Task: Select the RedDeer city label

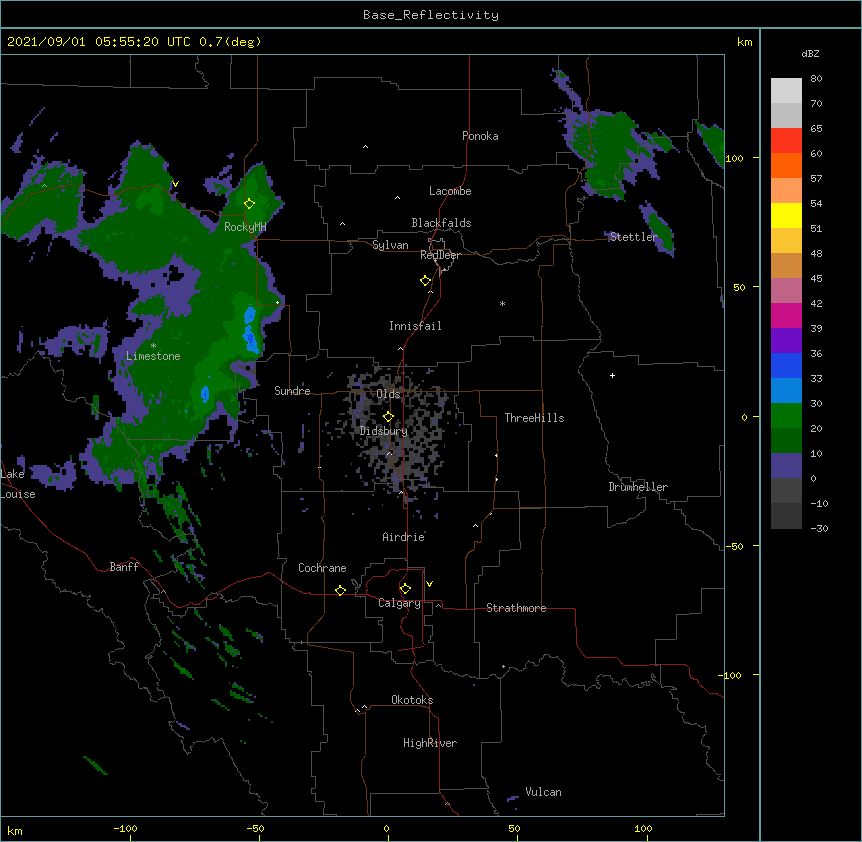Action: tap(440, 255)
